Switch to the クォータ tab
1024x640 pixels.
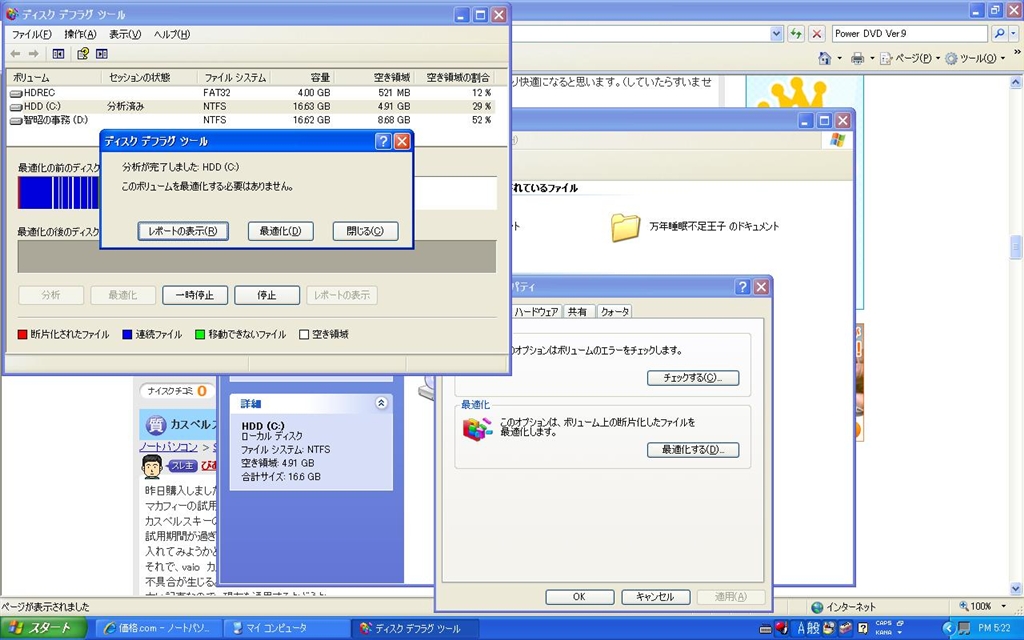[615, 312]
